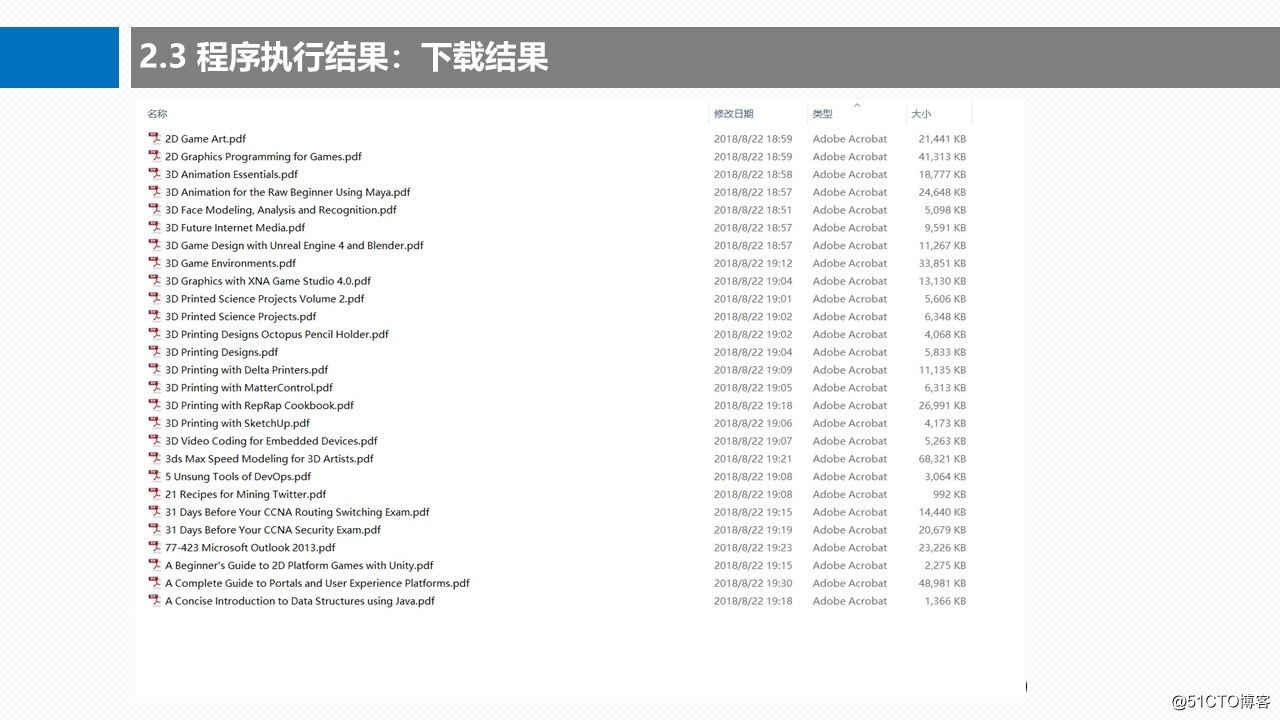Click the date 2018/8/22 18:51
The width and height of the screenshot is (1280, 720).
tap(753, 210)
